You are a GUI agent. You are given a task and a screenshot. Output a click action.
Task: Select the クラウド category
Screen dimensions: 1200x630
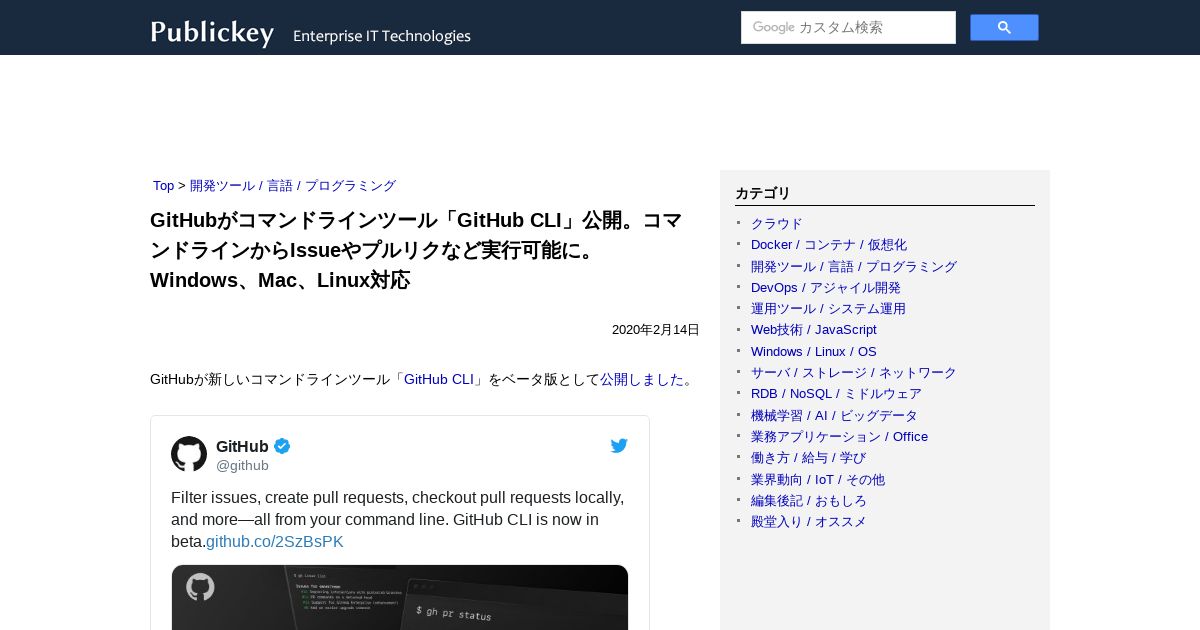pyautogui.click(x=777, y=224)
